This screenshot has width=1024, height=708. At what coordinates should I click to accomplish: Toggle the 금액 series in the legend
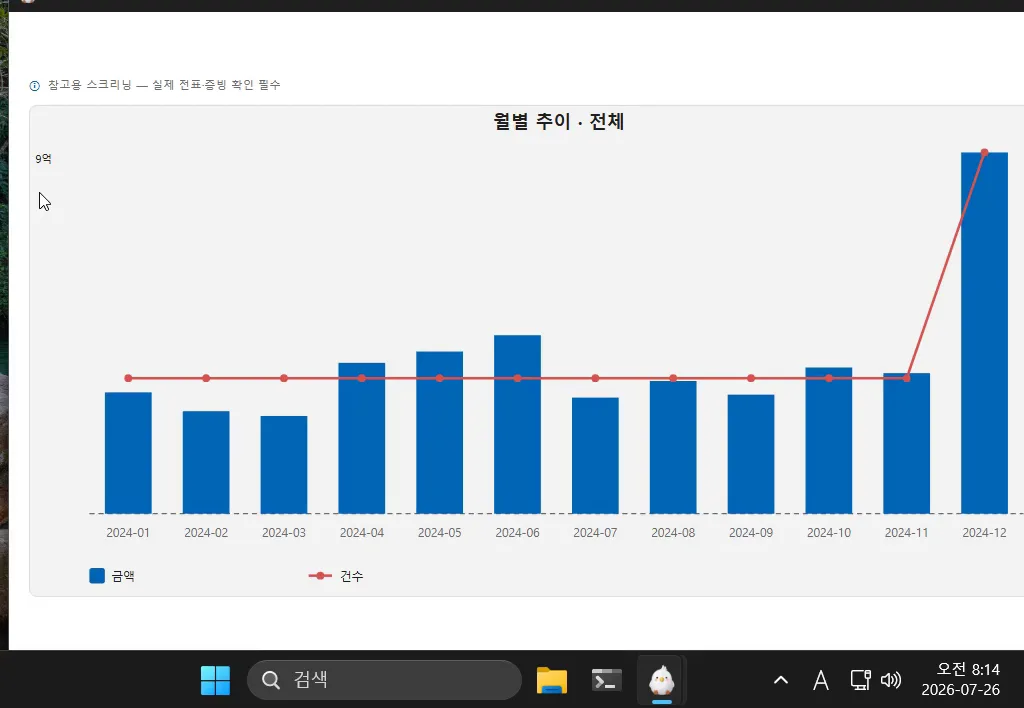112,575
